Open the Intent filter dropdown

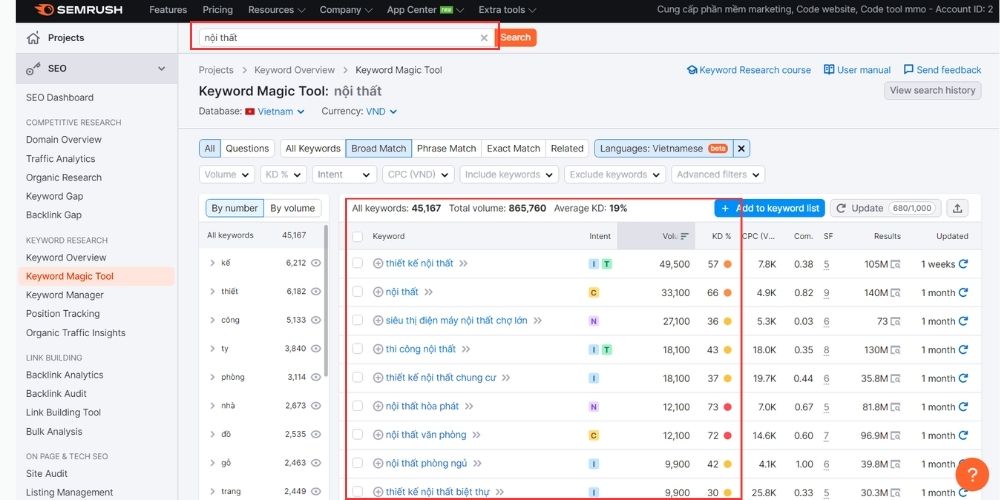point(344,175)
